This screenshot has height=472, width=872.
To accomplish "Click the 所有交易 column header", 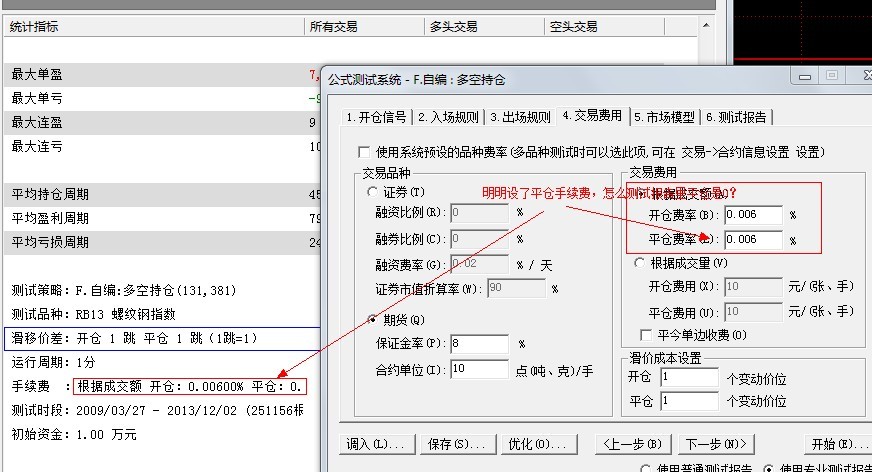I will point(364,27).
